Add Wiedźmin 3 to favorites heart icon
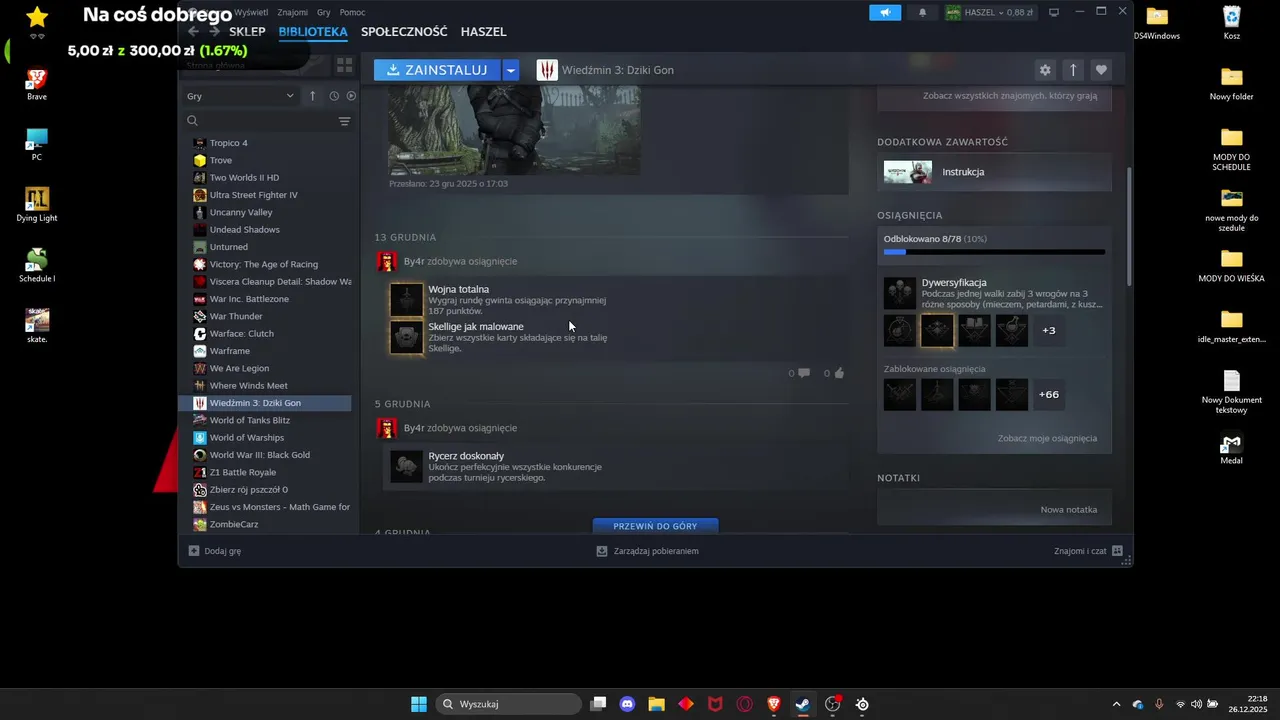 (x=1101, y=70)
